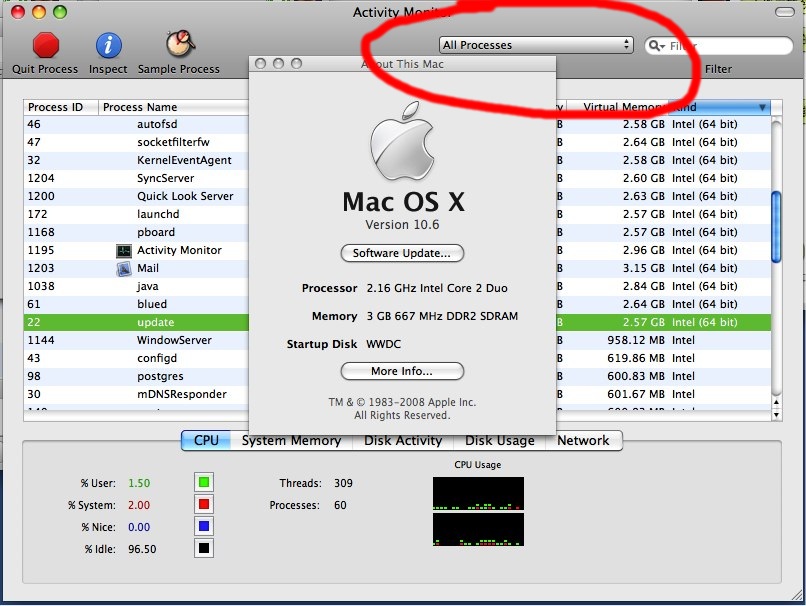Click the upper CPU Usage graph
The image size is (806, 606).
tap(478, 493)
